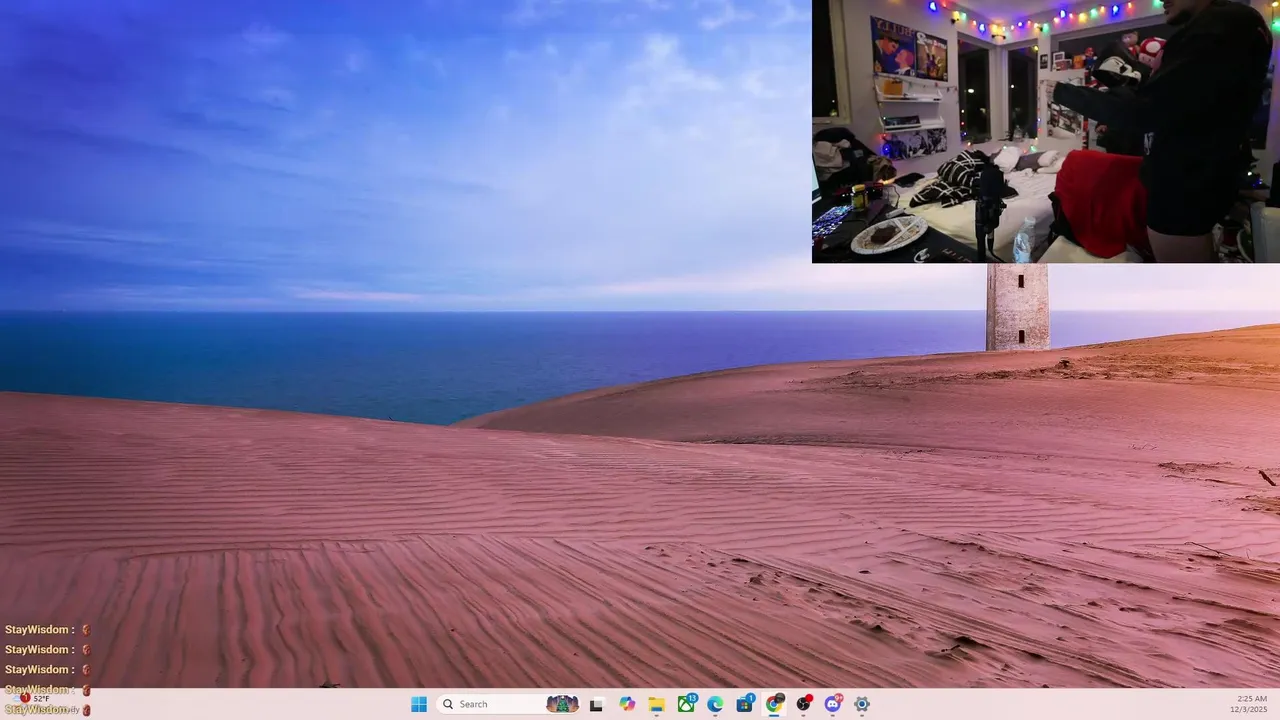Open Microsoft Store from taskbar
The height and width of the screenshot is (720, 1280).
point(745,704)
